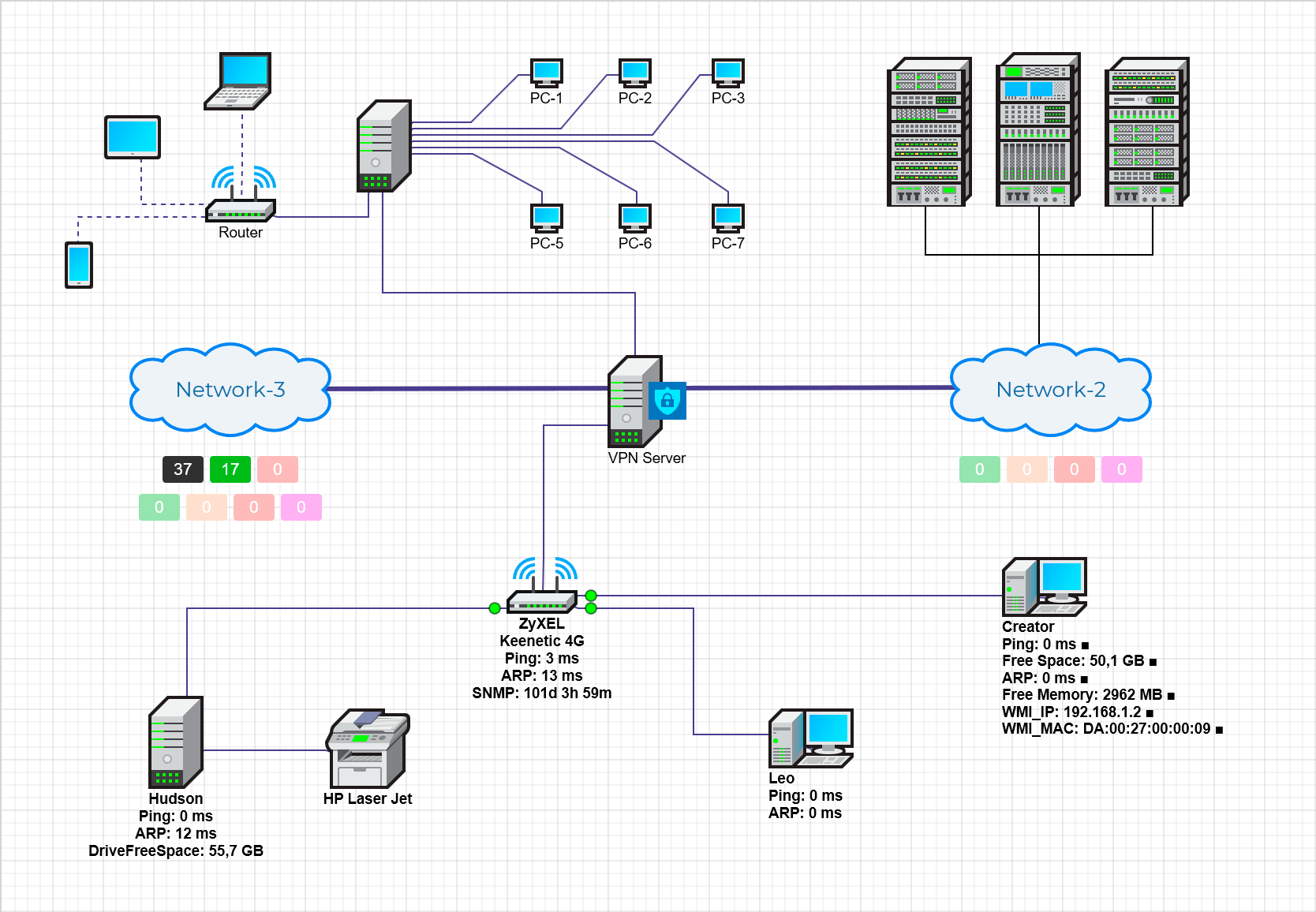Select the HP Laser Jet printer icon

(x=368, y=748)
